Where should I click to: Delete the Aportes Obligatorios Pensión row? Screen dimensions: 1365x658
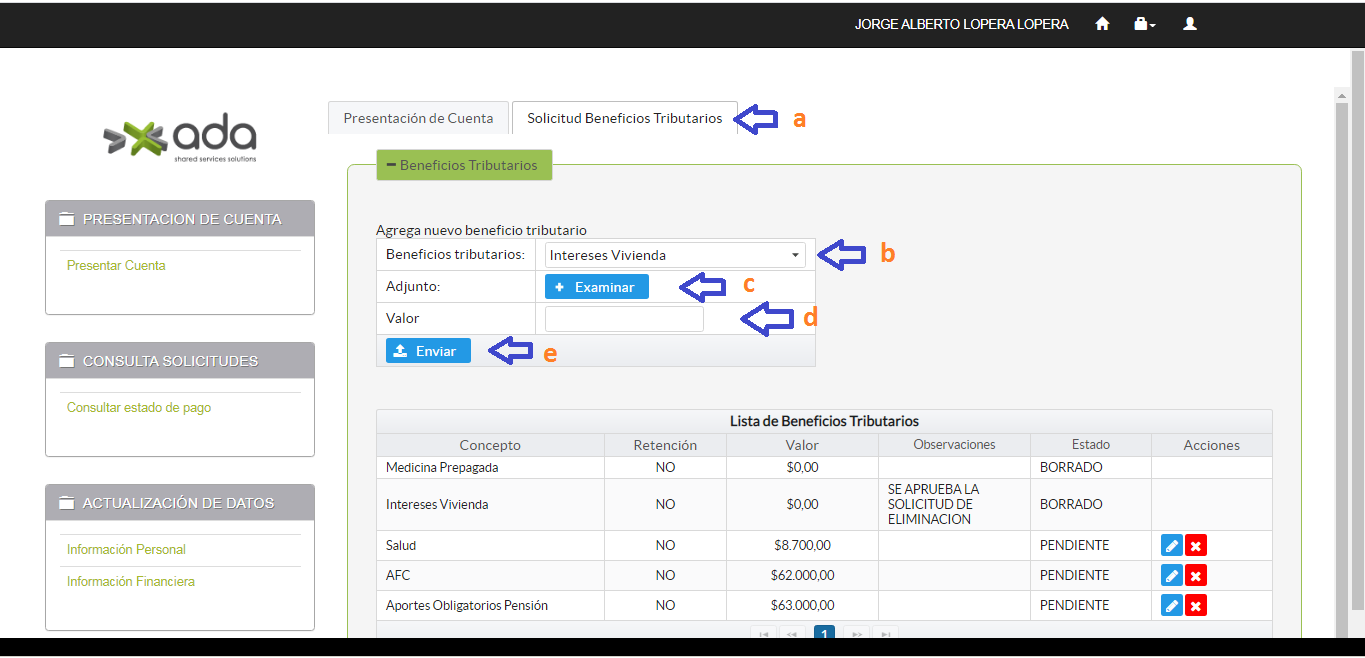[x=1196, y=606]
